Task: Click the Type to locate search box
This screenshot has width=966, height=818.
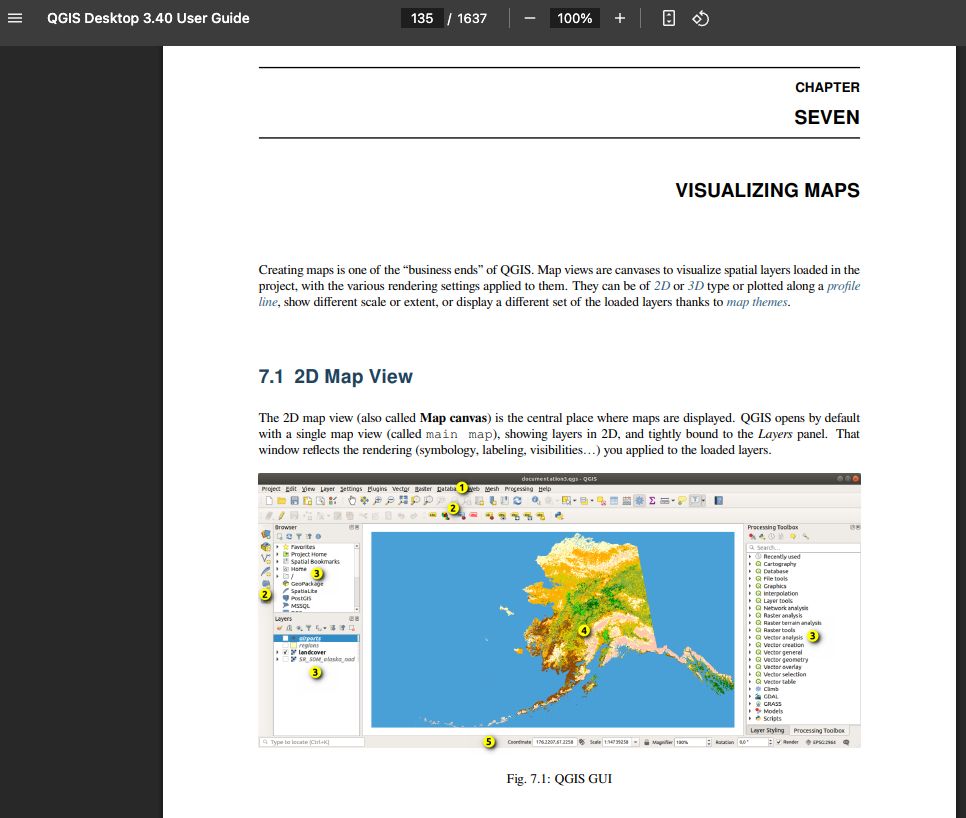Action: [x=312, y=742]
